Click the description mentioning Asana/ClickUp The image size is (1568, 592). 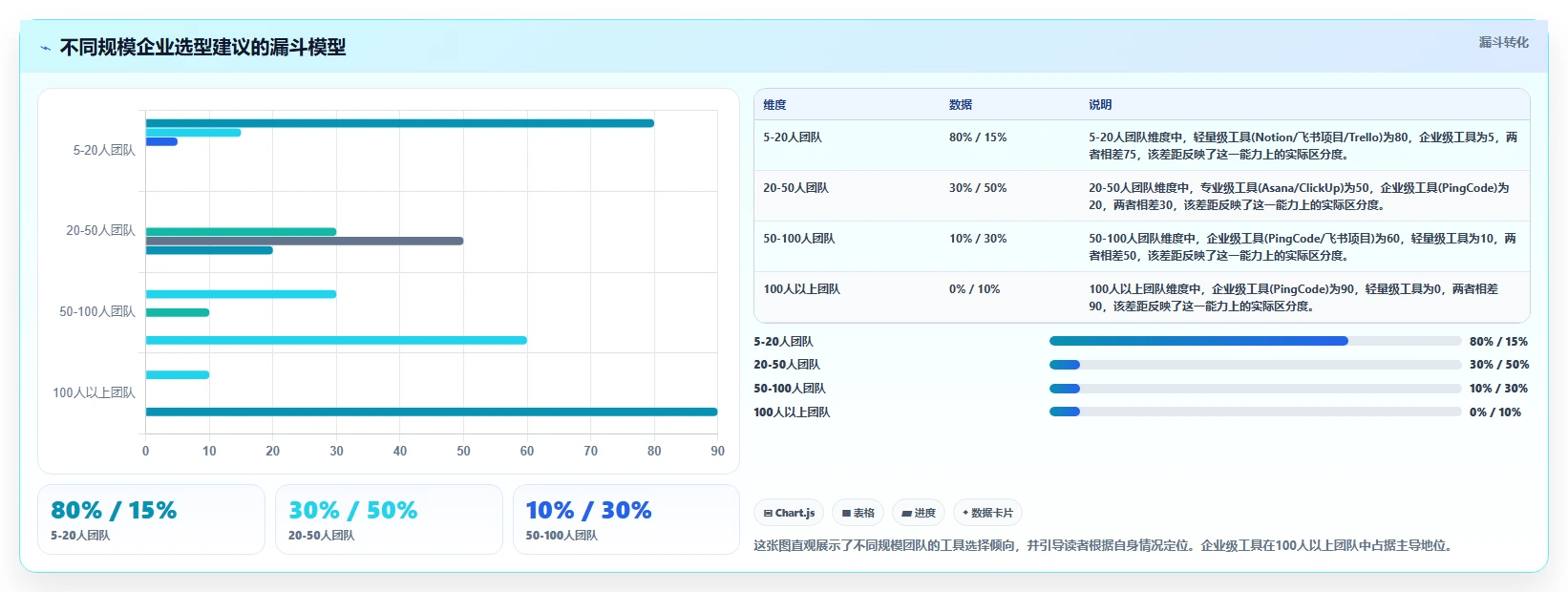point(1299,197)
